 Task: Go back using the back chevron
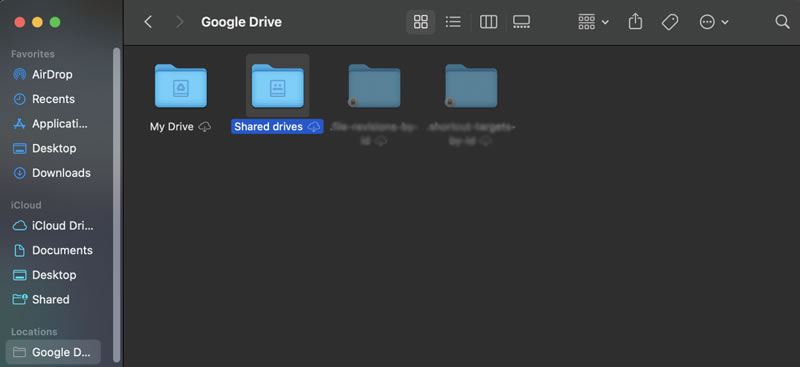point(148,22)
